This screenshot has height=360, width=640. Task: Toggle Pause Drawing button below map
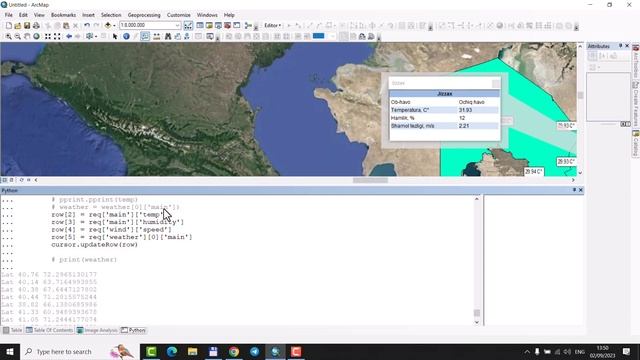pyautogui.click(x=29, y=180)
